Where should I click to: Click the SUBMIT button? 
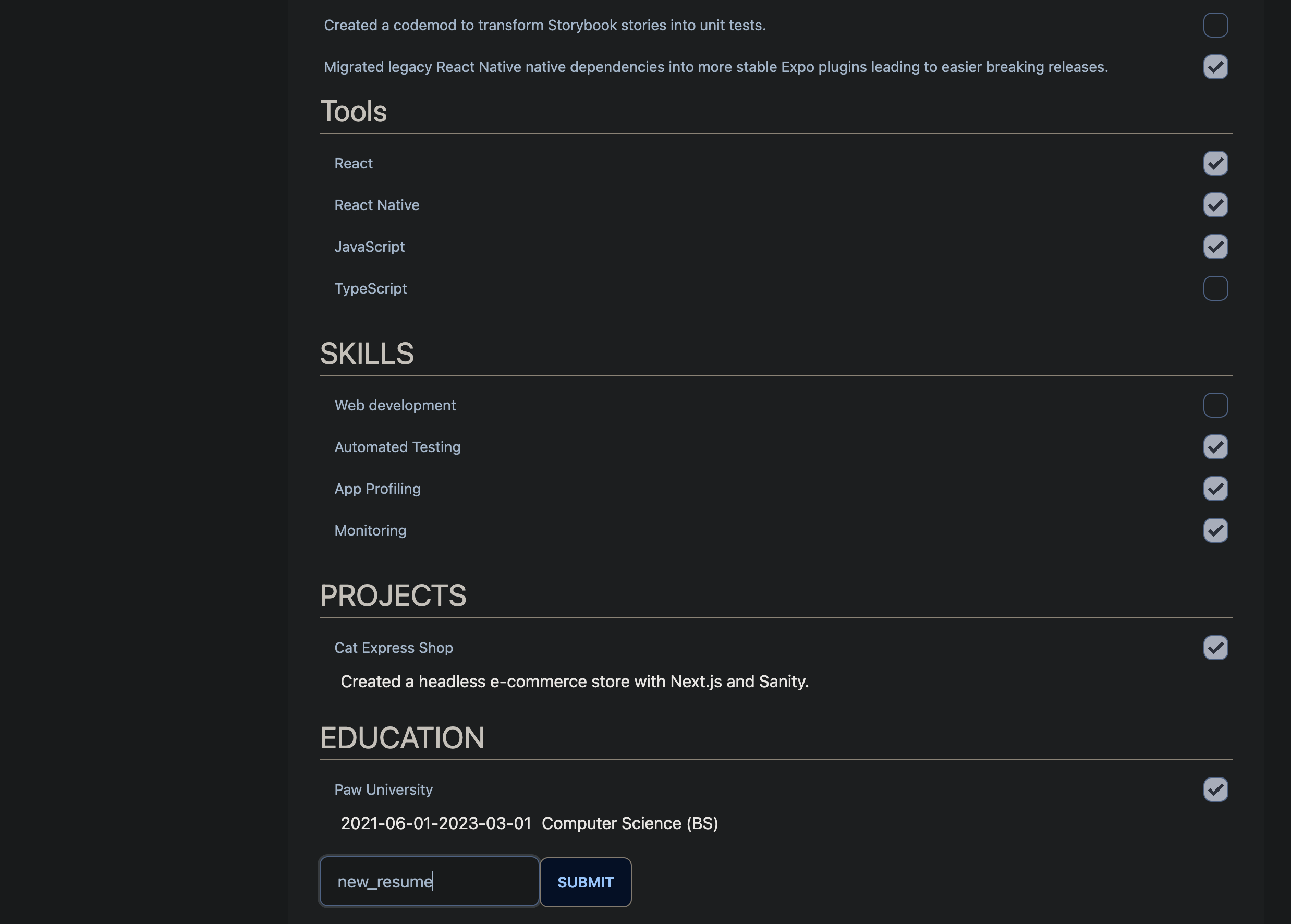[x=585, y=882]
